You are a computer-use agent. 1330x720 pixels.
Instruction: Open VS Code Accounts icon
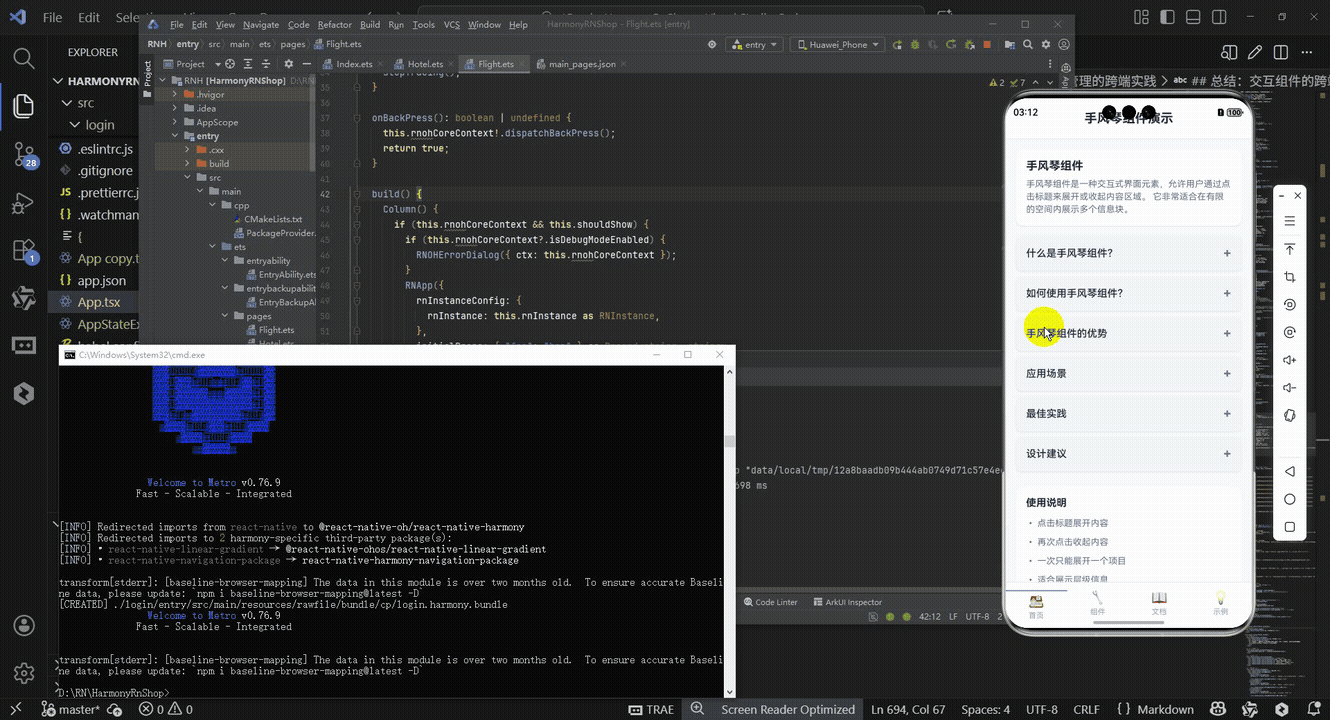(x=24, y=626)
